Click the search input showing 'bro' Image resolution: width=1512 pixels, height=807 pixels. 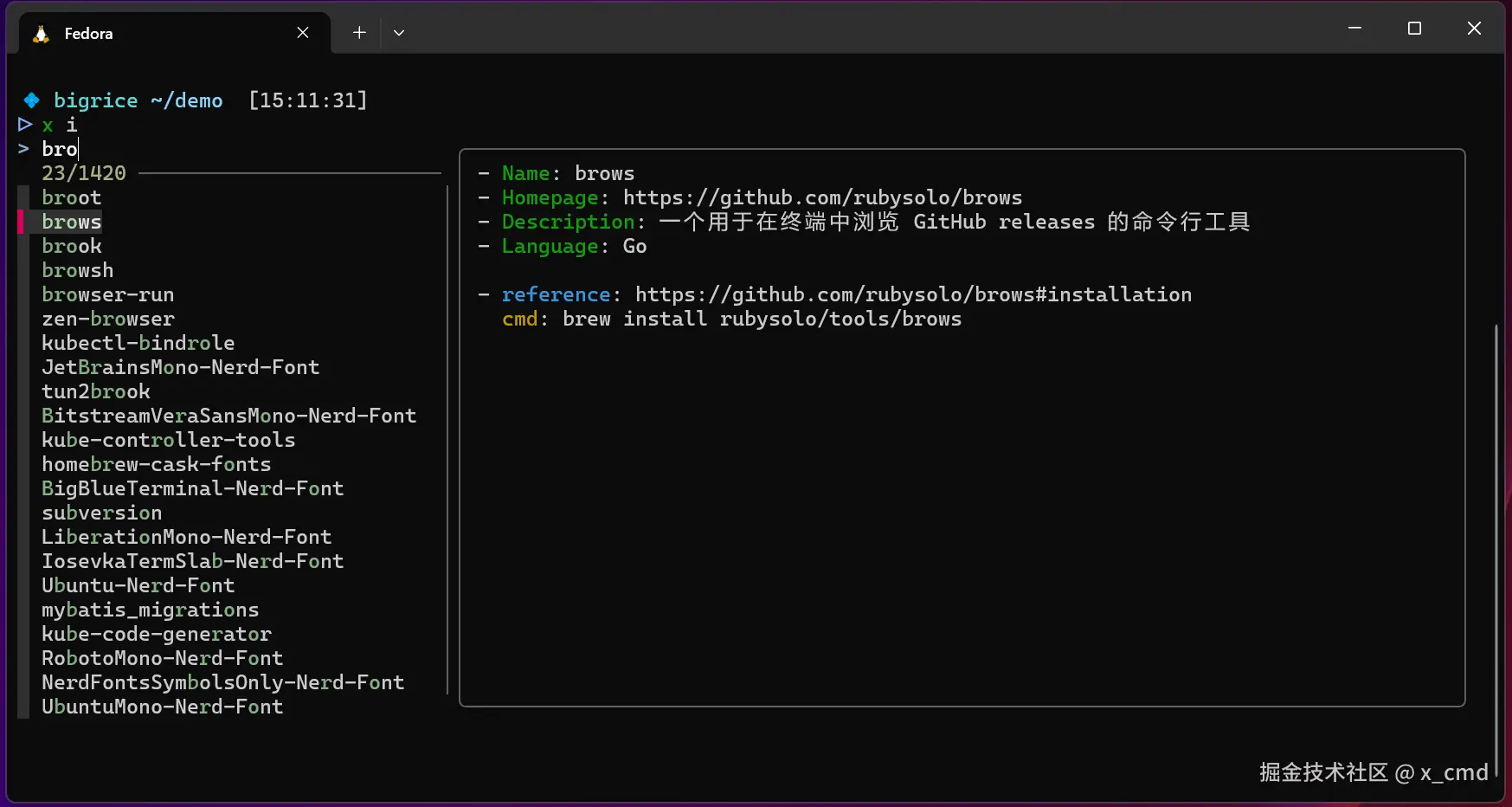point(60,149)
